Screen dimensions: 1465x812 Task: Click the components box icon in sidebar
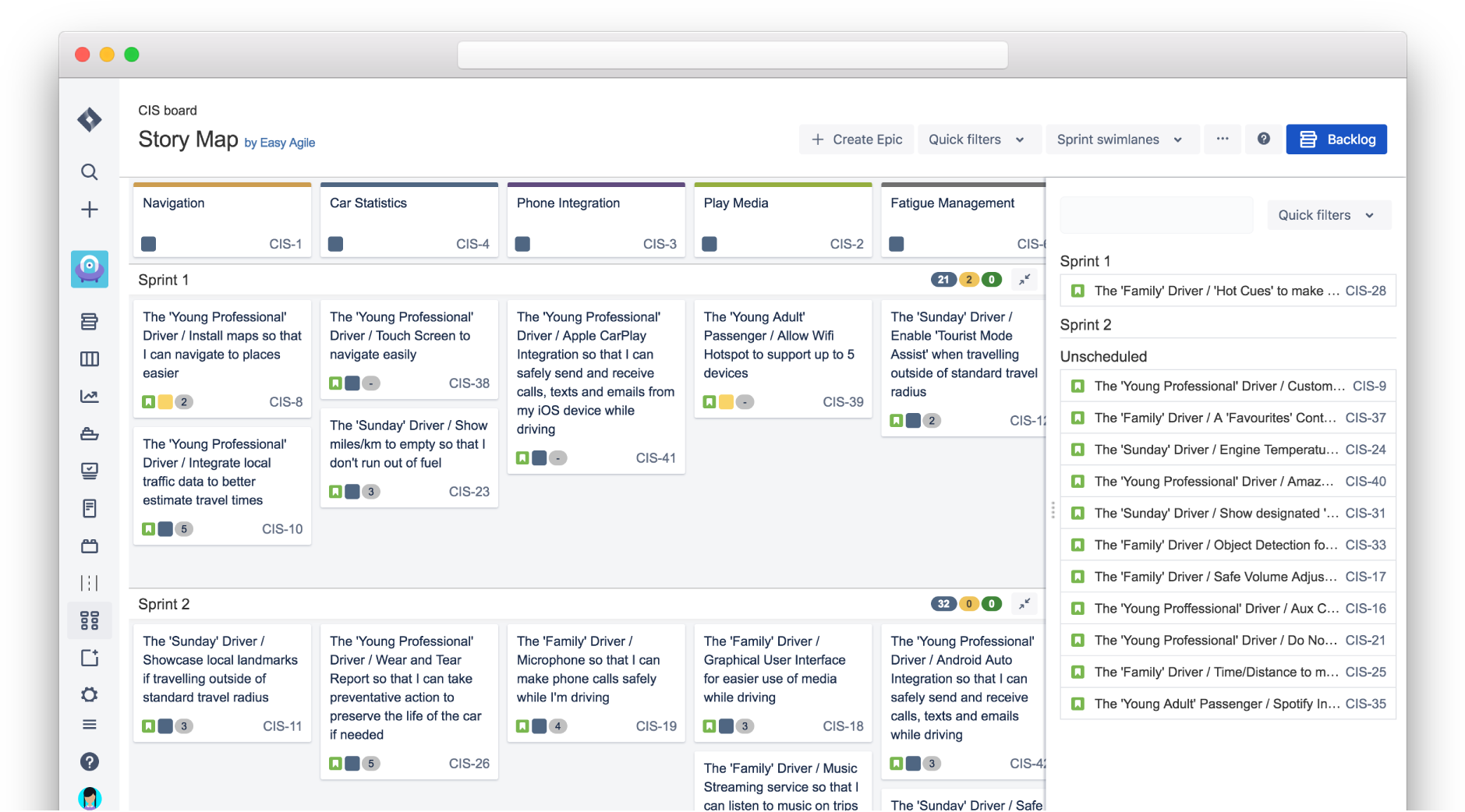[90, 545]
